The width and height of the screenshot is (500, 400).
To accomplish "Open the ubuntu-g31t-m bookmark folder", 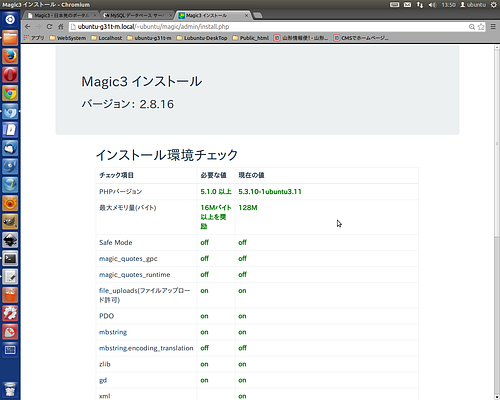I will tap(149, 38).
